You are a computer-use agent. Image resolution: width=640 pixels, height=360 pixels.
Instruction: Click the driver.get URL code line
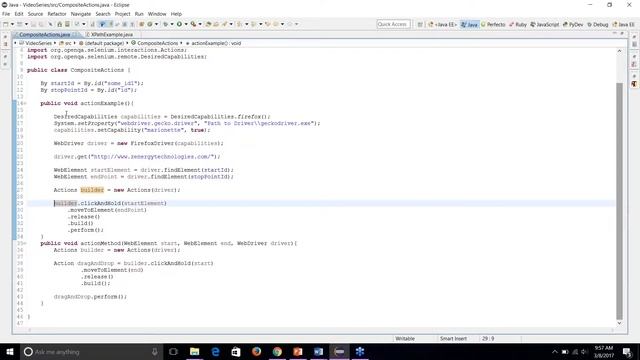[137, 157]
